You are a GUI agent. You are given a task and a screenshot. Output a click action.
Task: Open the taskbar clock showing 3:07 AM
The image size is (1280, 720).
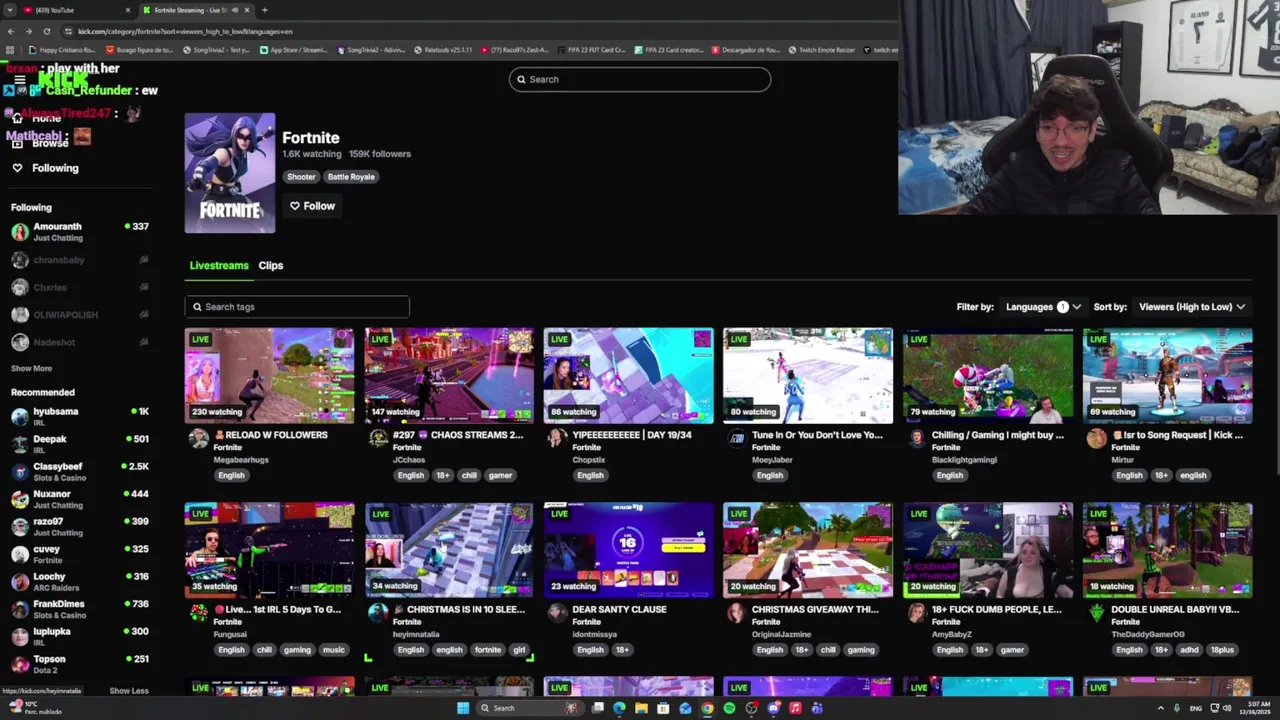tap(1254, 708)
